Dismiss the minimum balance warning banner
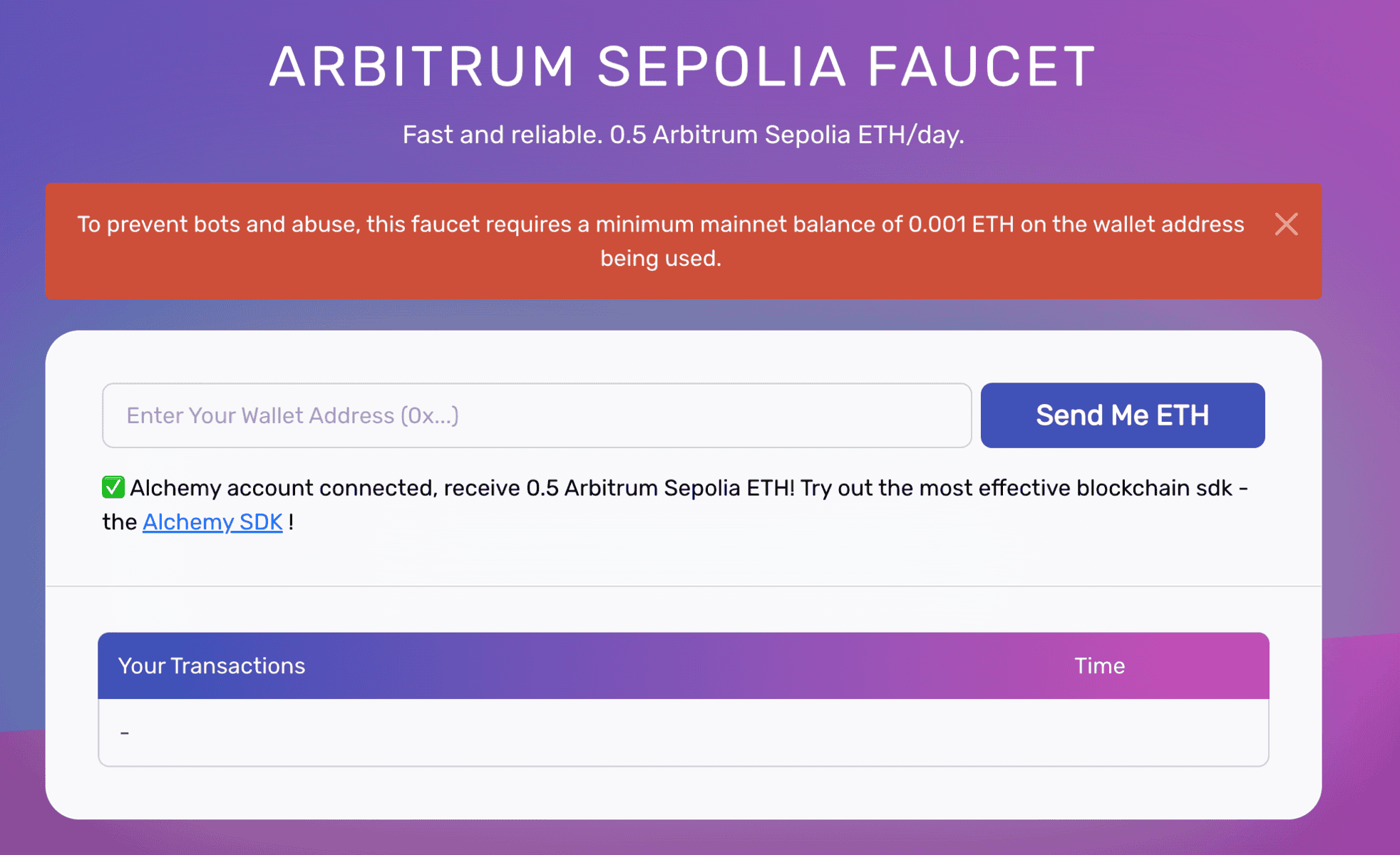 point(1287,224)
